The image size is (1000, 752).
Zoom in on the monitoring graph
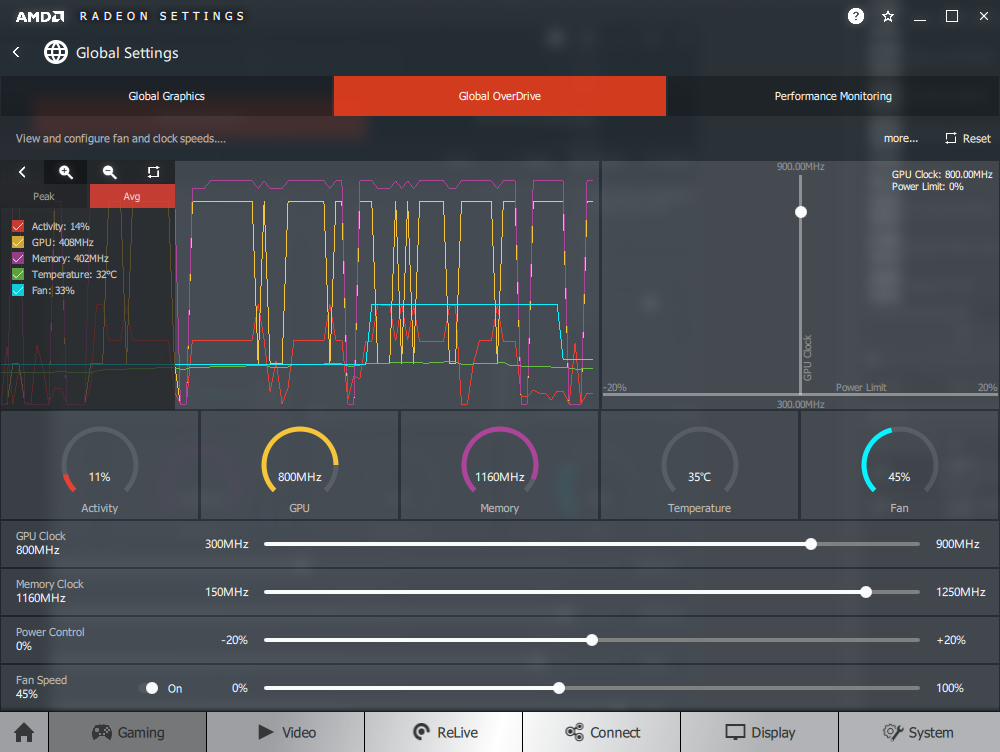[x=66, y=172]
